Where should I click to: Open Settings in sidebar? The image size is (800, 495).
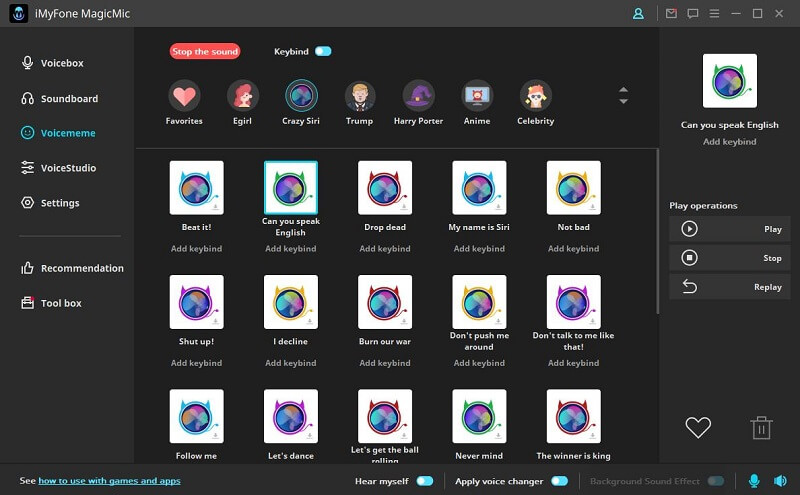50,203
